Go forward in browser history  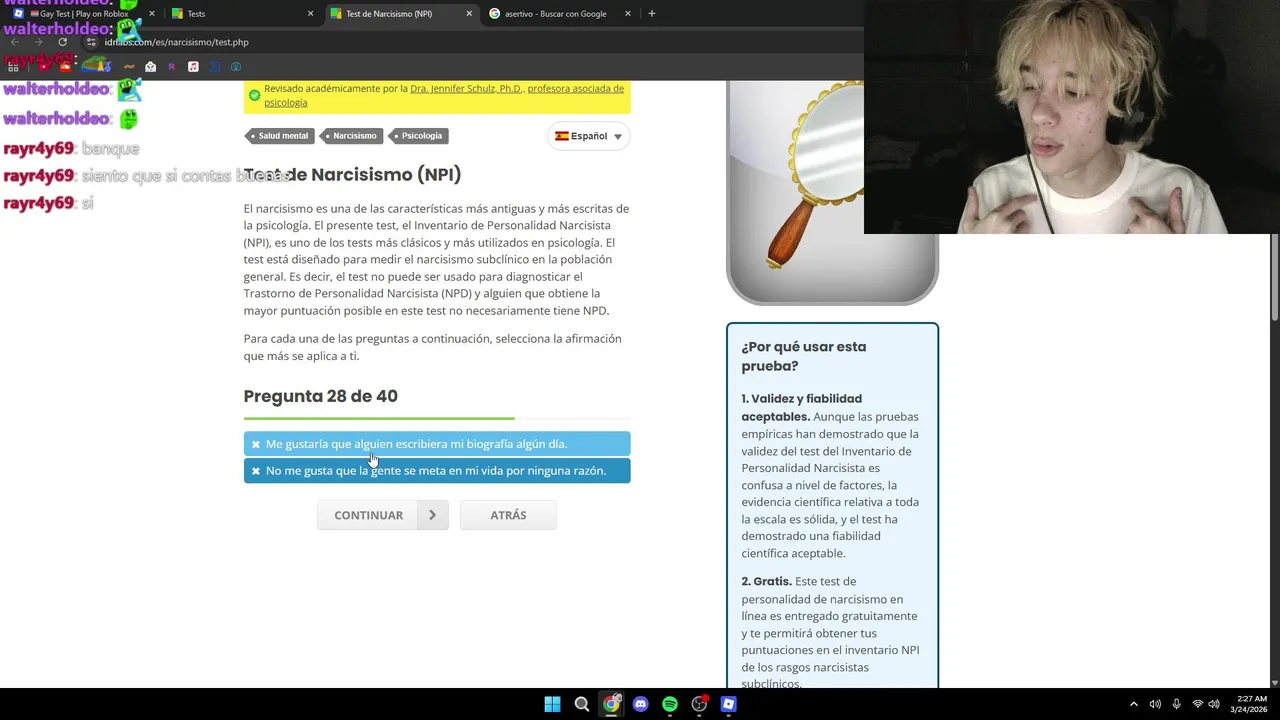[38, 42]
